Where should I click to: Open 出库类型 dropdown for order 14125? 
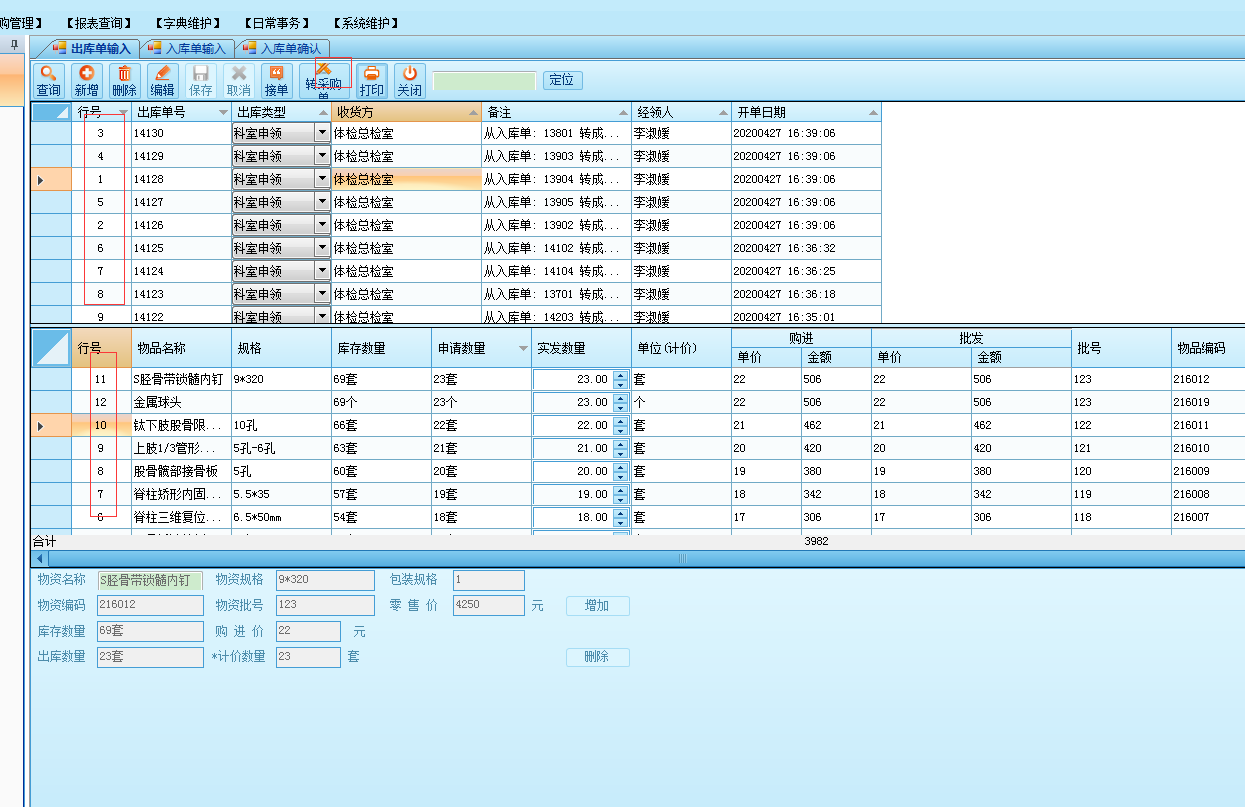click(321, 248)
